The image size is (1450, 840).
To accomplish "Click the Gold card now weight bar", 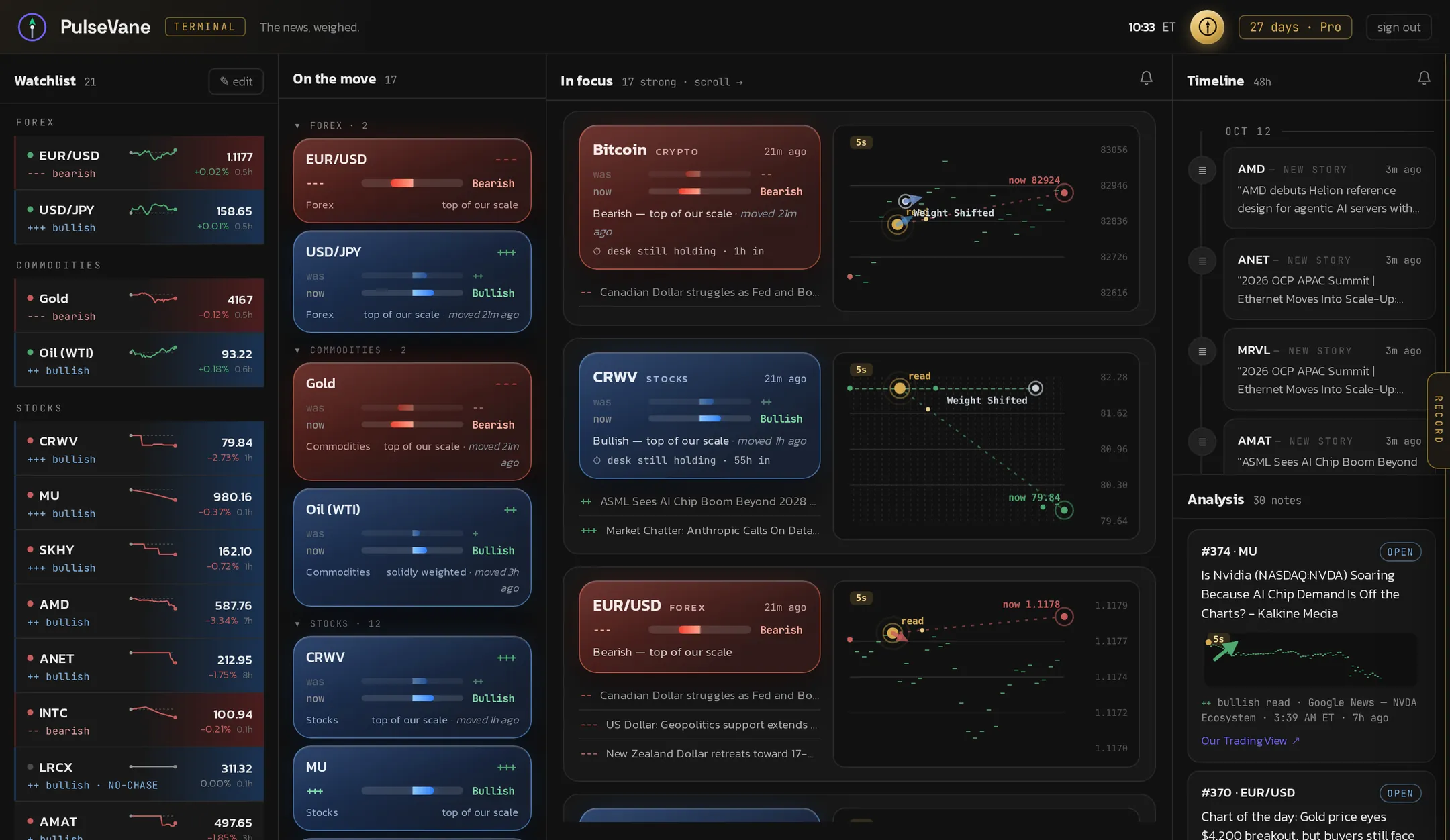I will (412, 425).
